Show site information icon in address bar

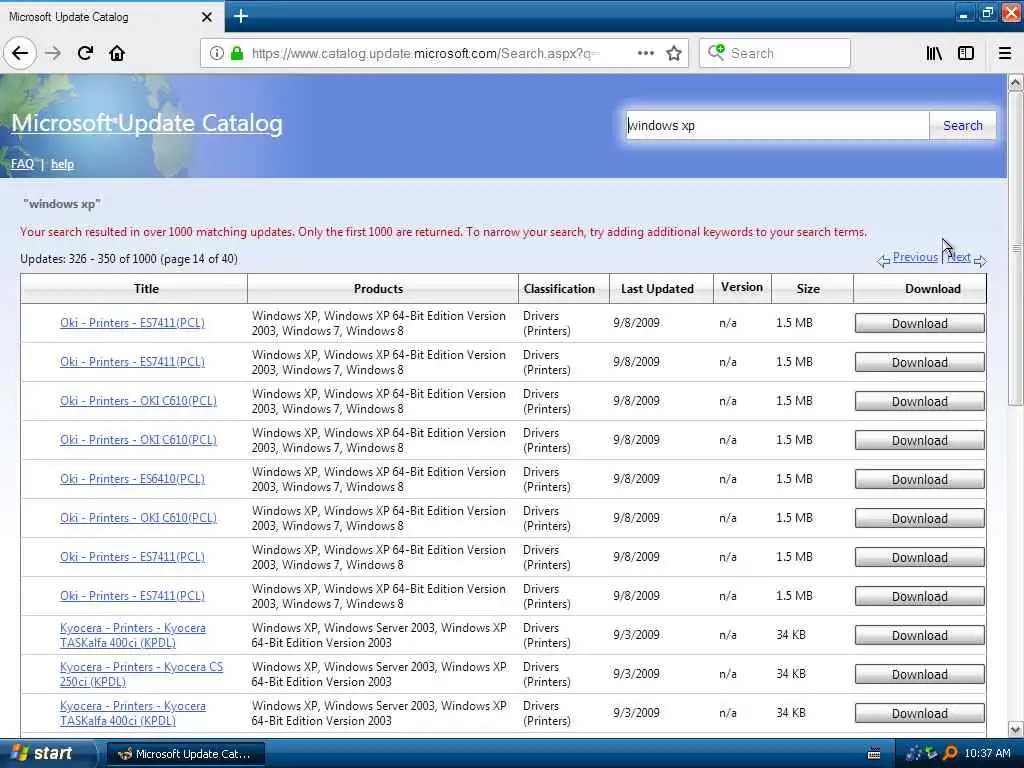(216, 53)
